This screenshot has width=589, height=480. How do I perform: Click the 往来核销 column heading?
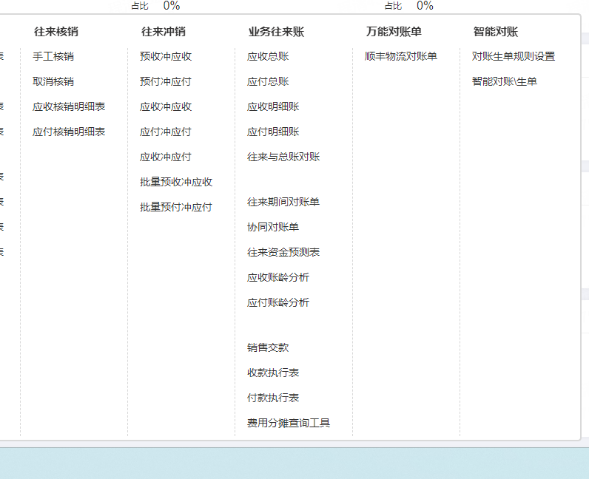coord(56,32)
